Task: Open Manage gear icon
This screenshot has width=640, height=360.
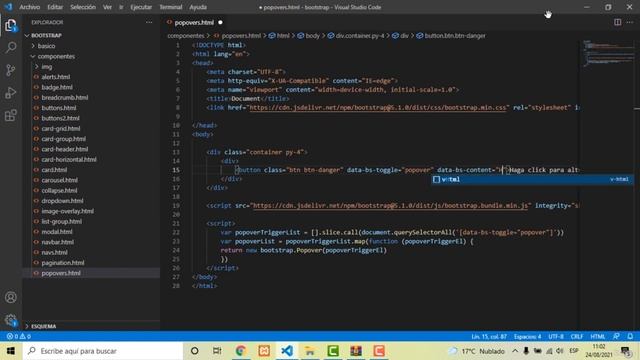Action: [11, 320]
